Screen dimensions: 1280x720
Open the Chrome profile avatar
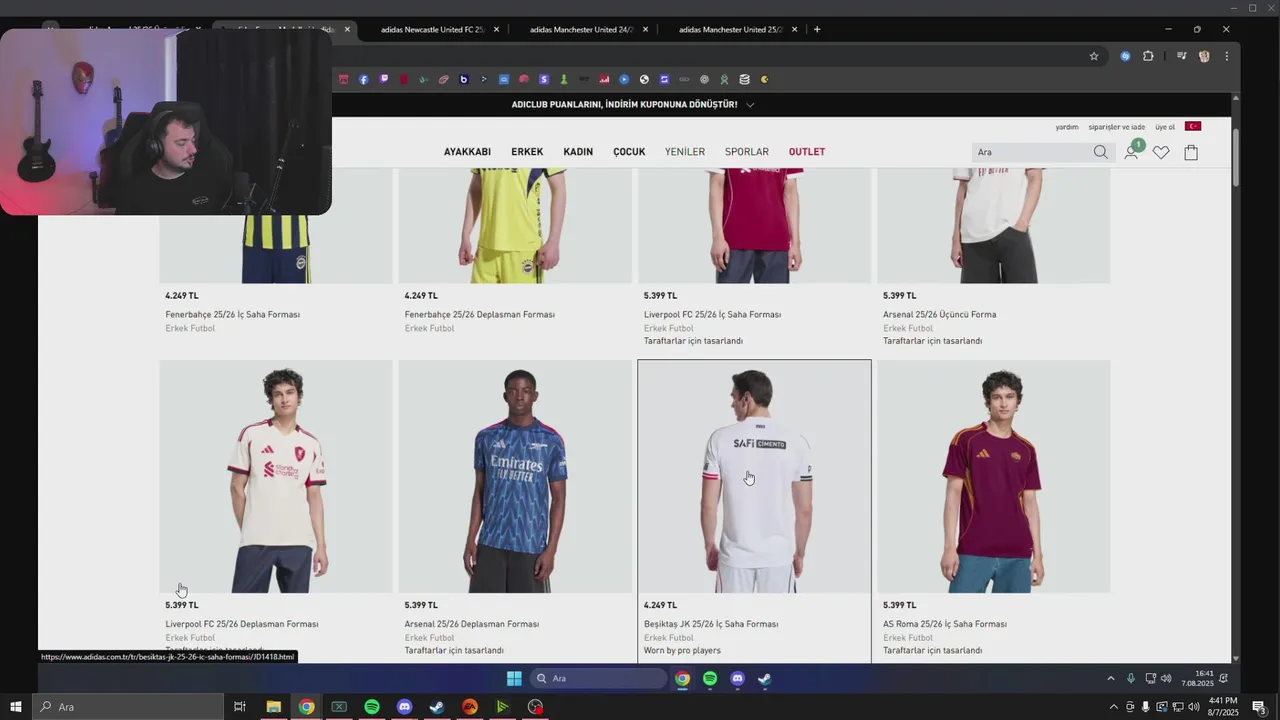coord(1204,56)
